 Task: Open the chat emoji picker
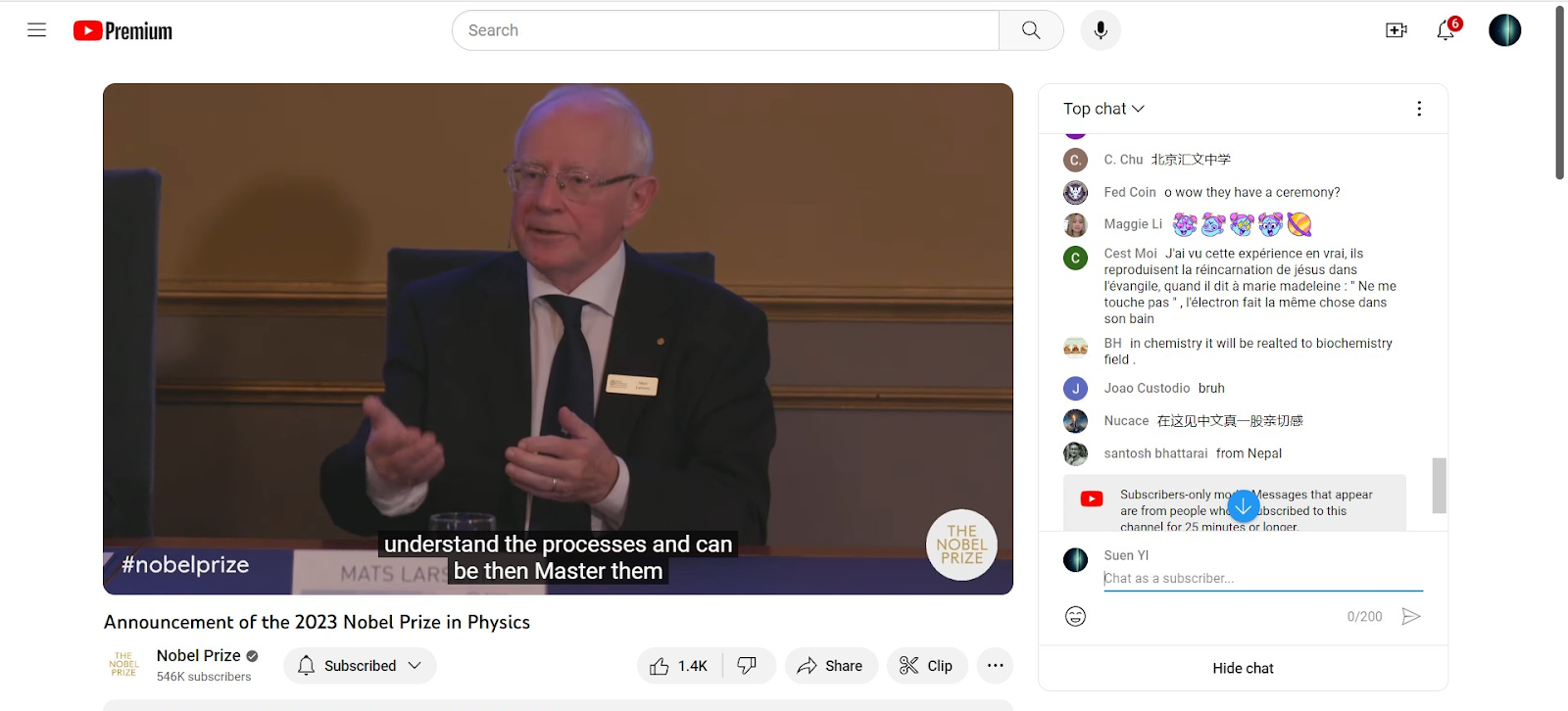(x=1075, y=616)
